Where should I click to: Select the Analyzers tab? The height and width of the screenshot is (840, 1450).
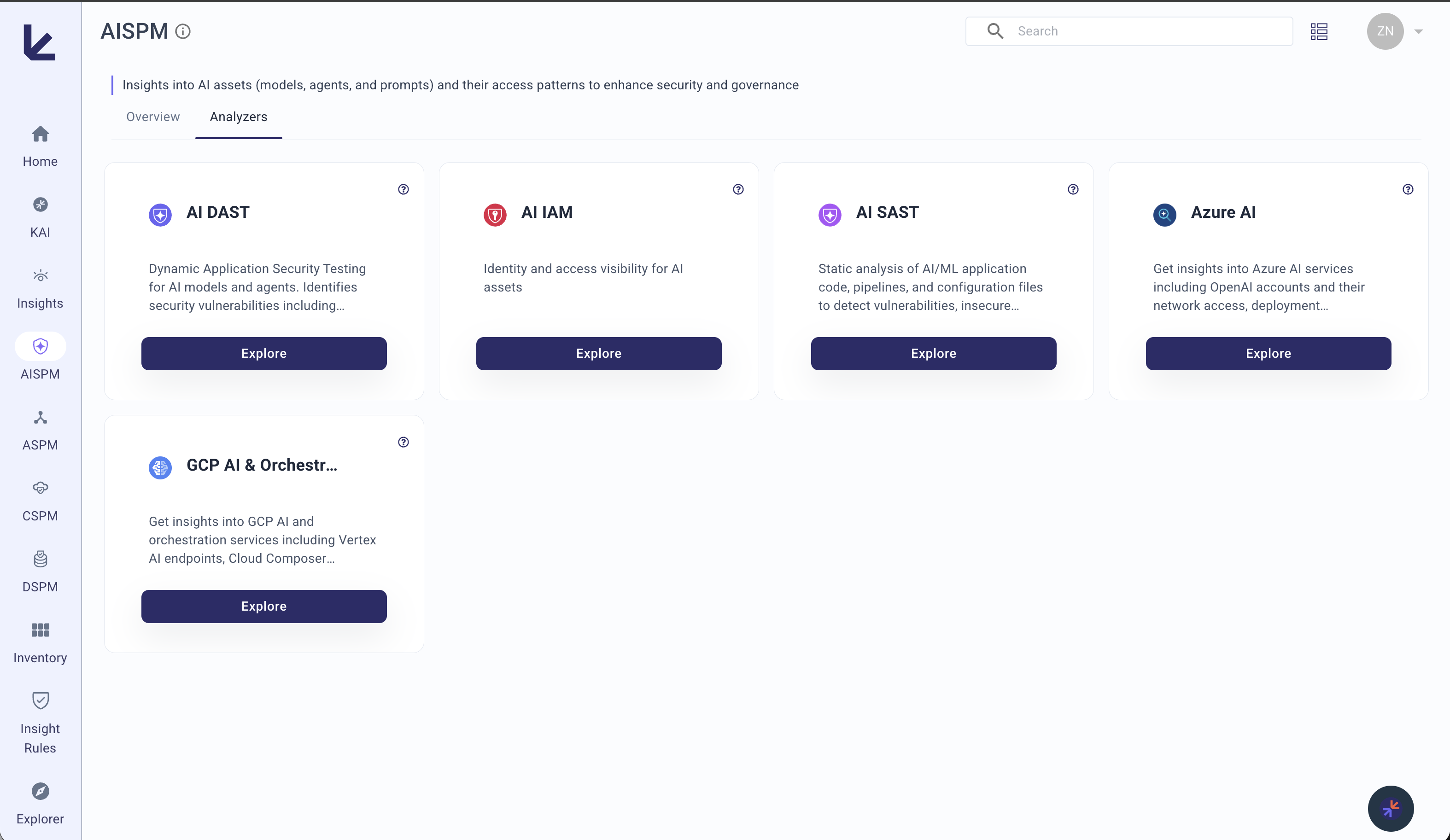pyautogui.click(x=238, y=117)
